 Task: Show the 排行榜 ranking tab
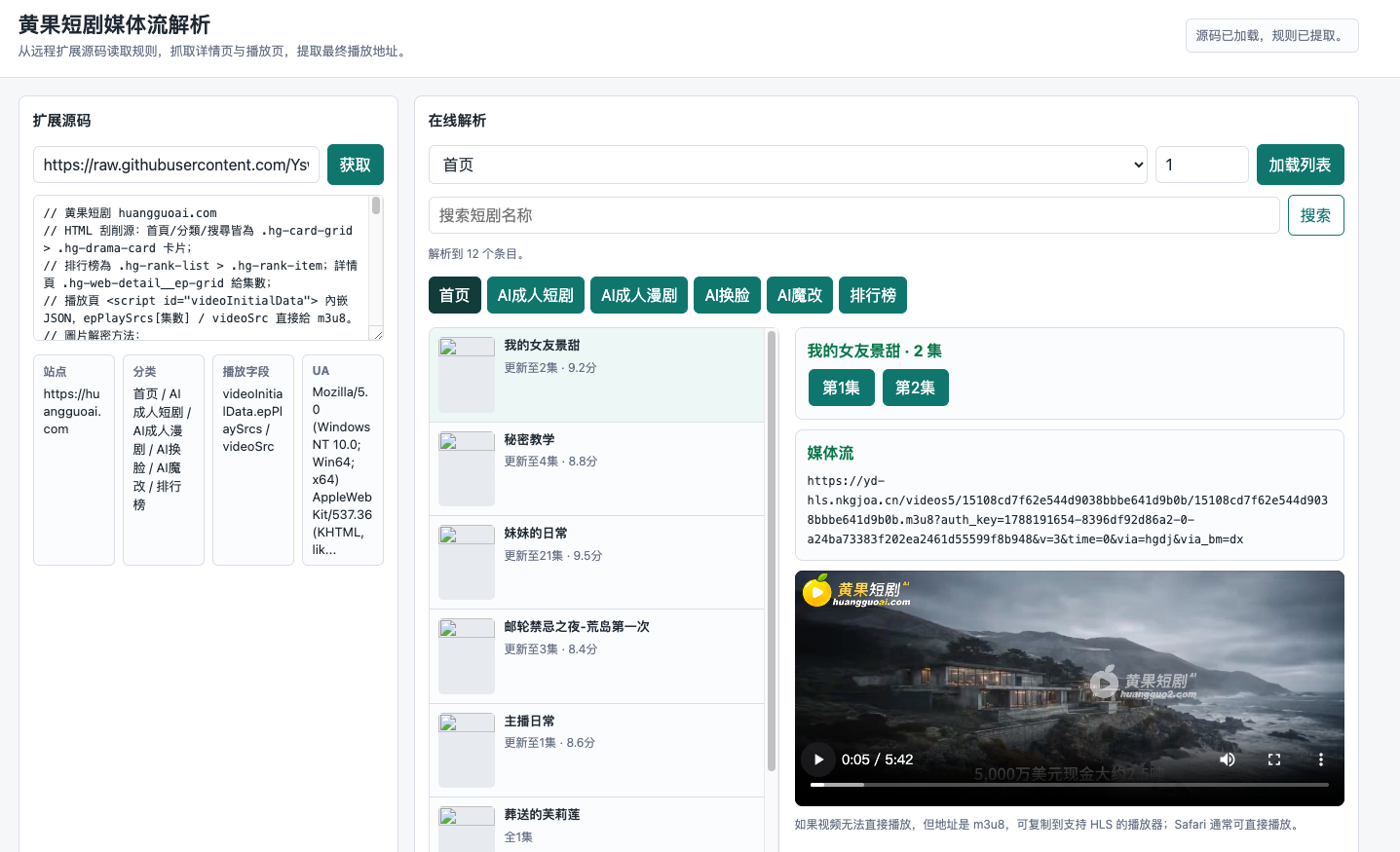(x=873, y=295)
